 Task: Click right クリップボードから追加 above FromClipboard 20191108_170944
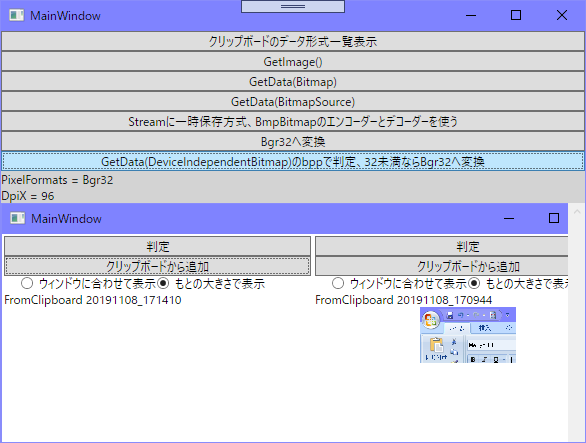coord(441,266)
